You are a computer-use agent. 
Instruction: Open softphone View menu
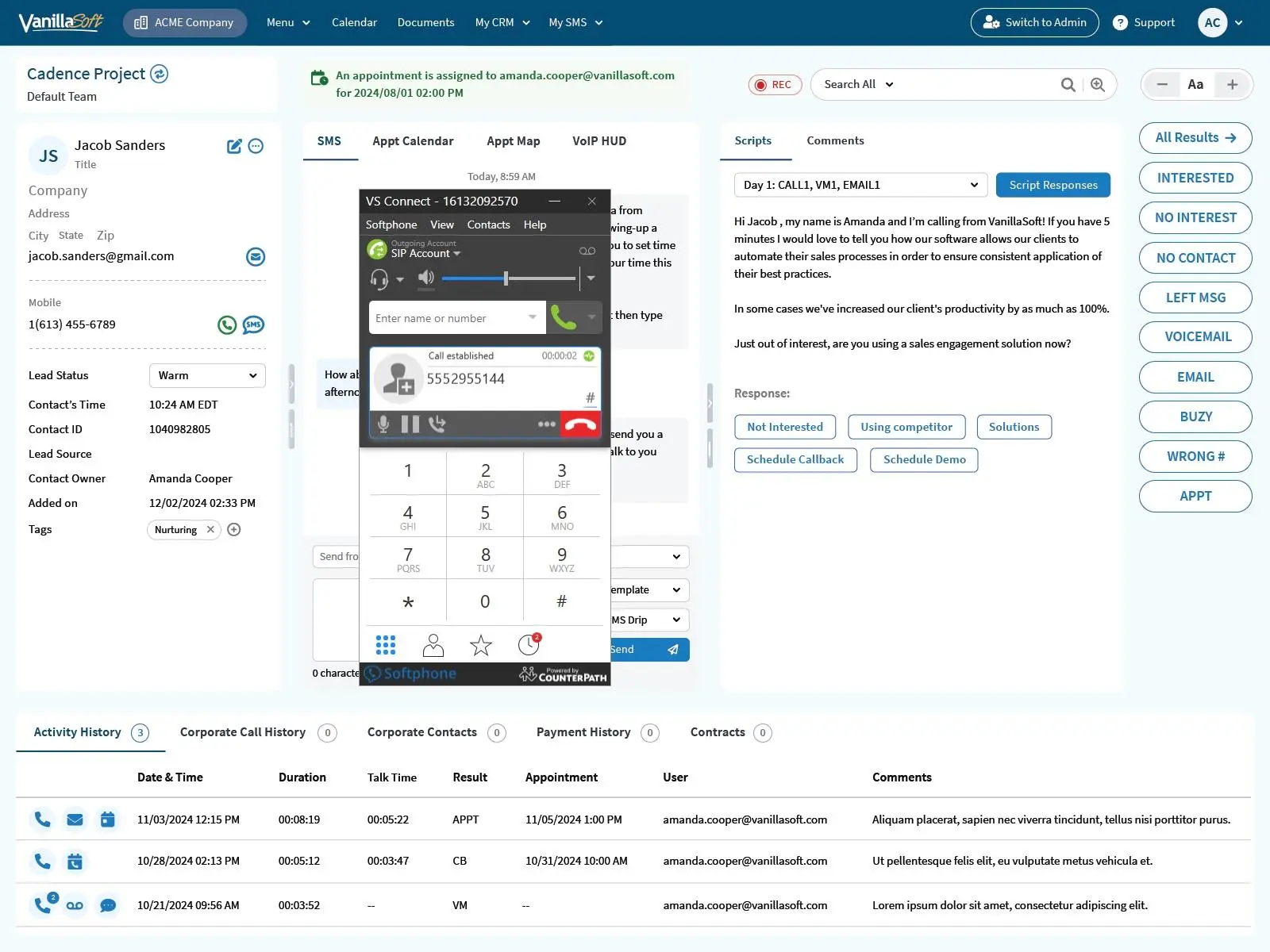tap(442, 225)
